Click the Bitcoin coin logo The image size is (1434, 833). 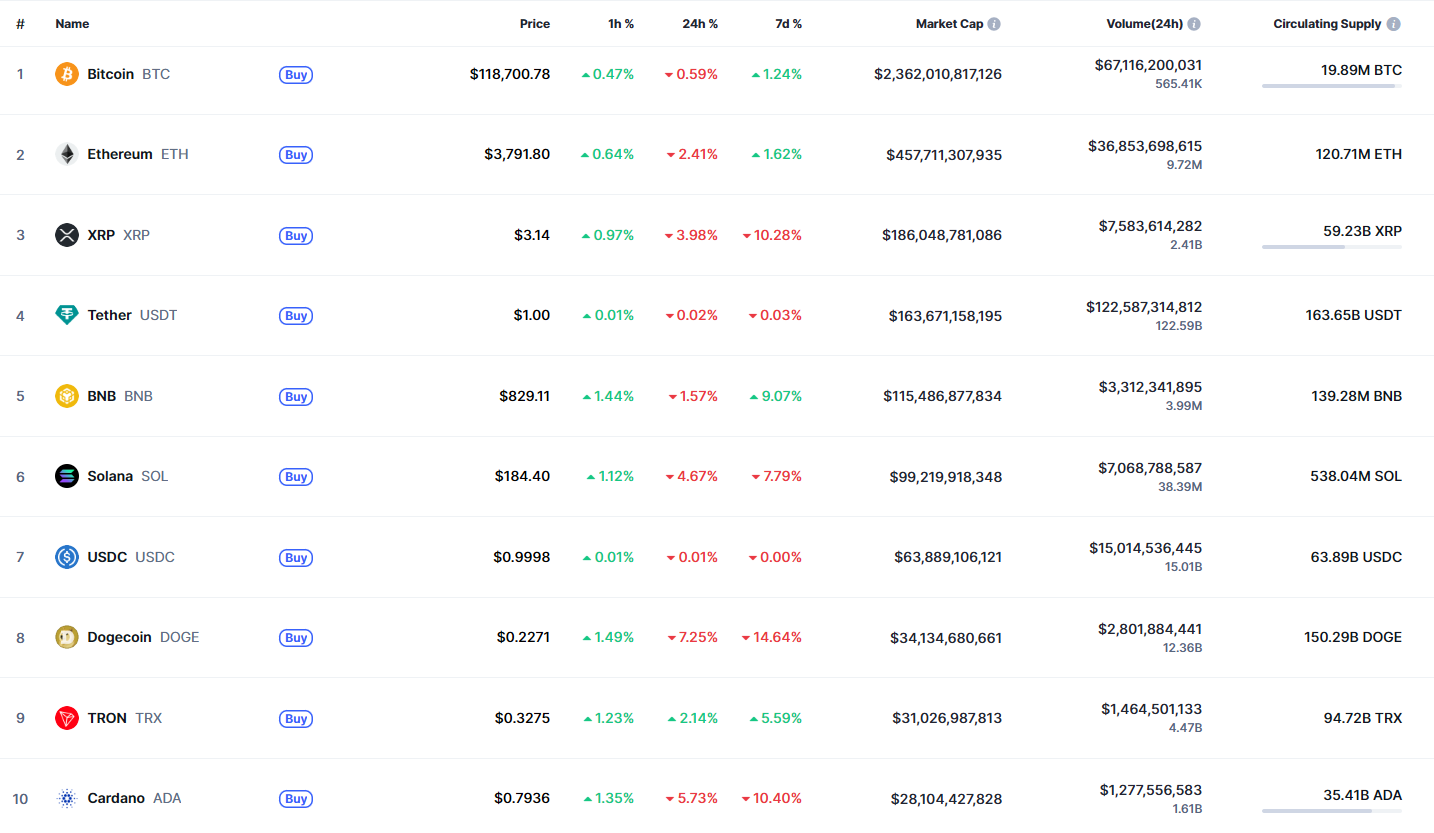[x=67, y=74]
